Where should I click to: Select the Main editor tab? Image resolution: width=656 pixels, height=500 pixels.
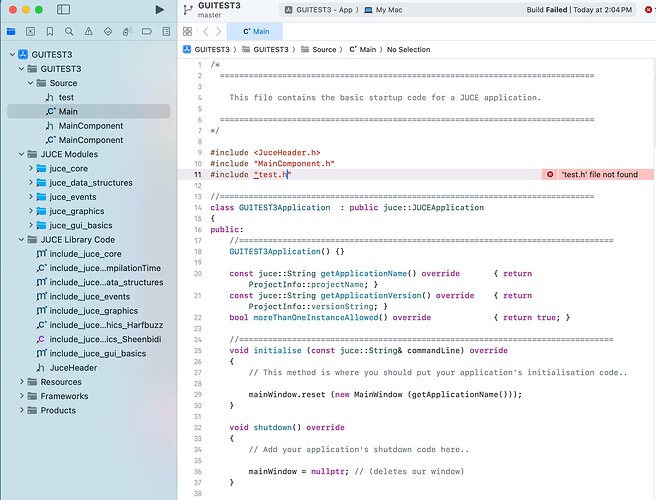click(x=255, y=31)
